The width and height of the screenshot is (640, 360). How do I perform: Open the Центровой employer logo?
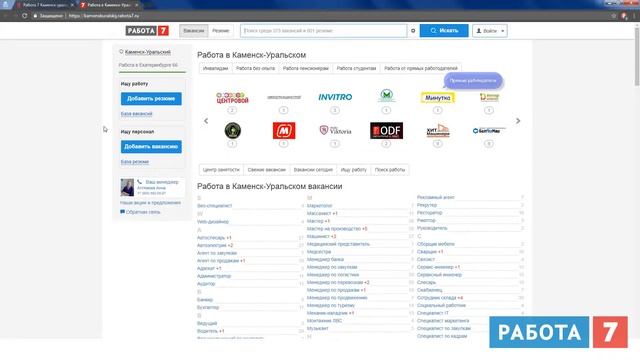[x=232, y=98]
